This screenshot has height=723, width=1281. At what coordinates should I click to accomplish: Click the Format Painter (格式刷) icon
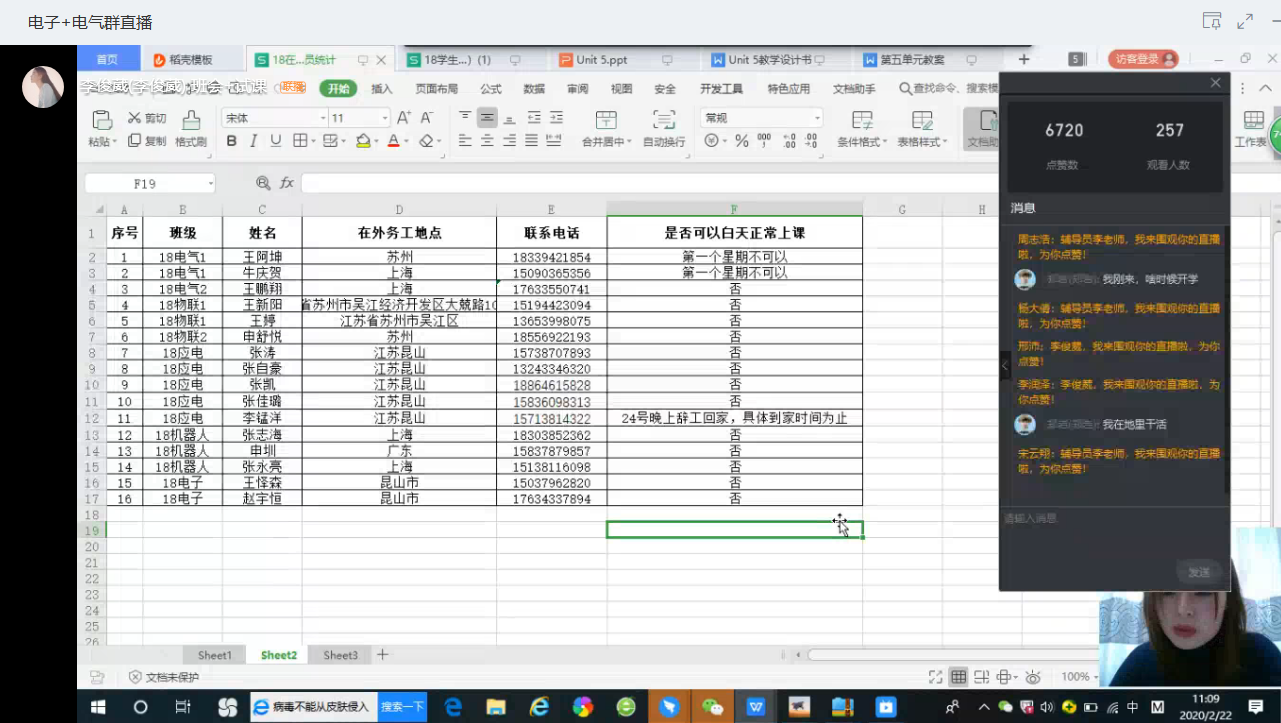(191, 121)
